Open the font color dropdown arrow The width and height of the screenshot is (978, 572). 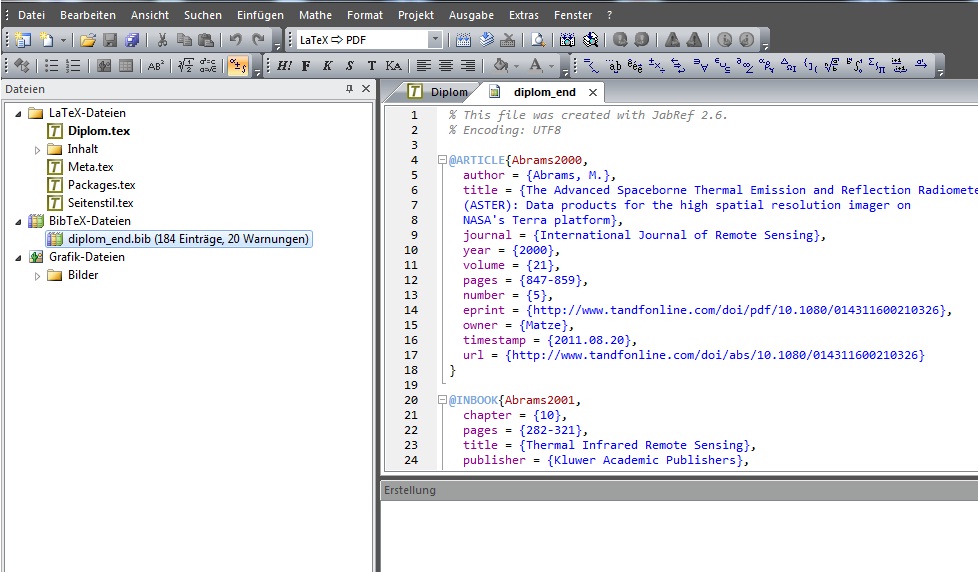click(553, 66)
